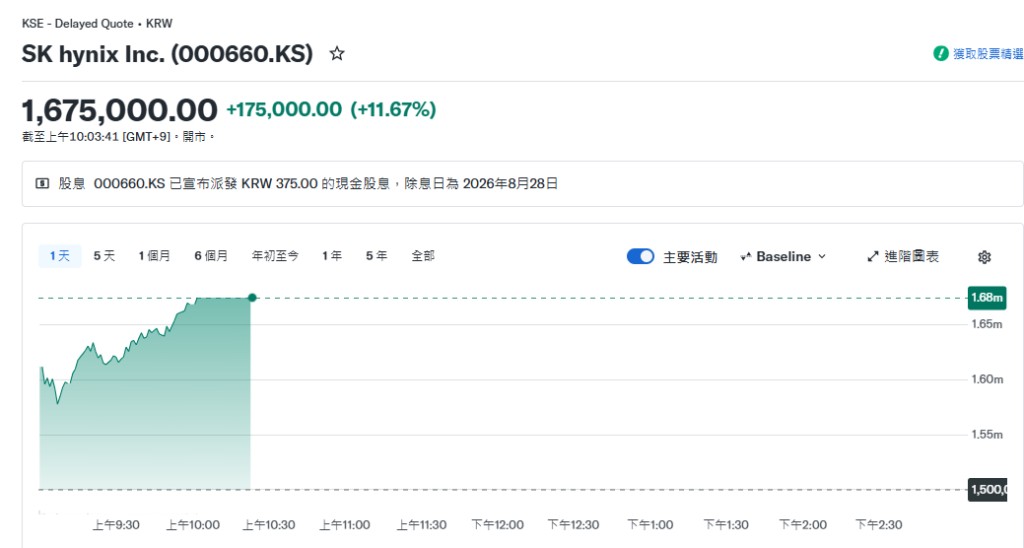This screenshot has width=1024, height=548.
Task: Show the 全部 full history range
Action: click(423, 256)
